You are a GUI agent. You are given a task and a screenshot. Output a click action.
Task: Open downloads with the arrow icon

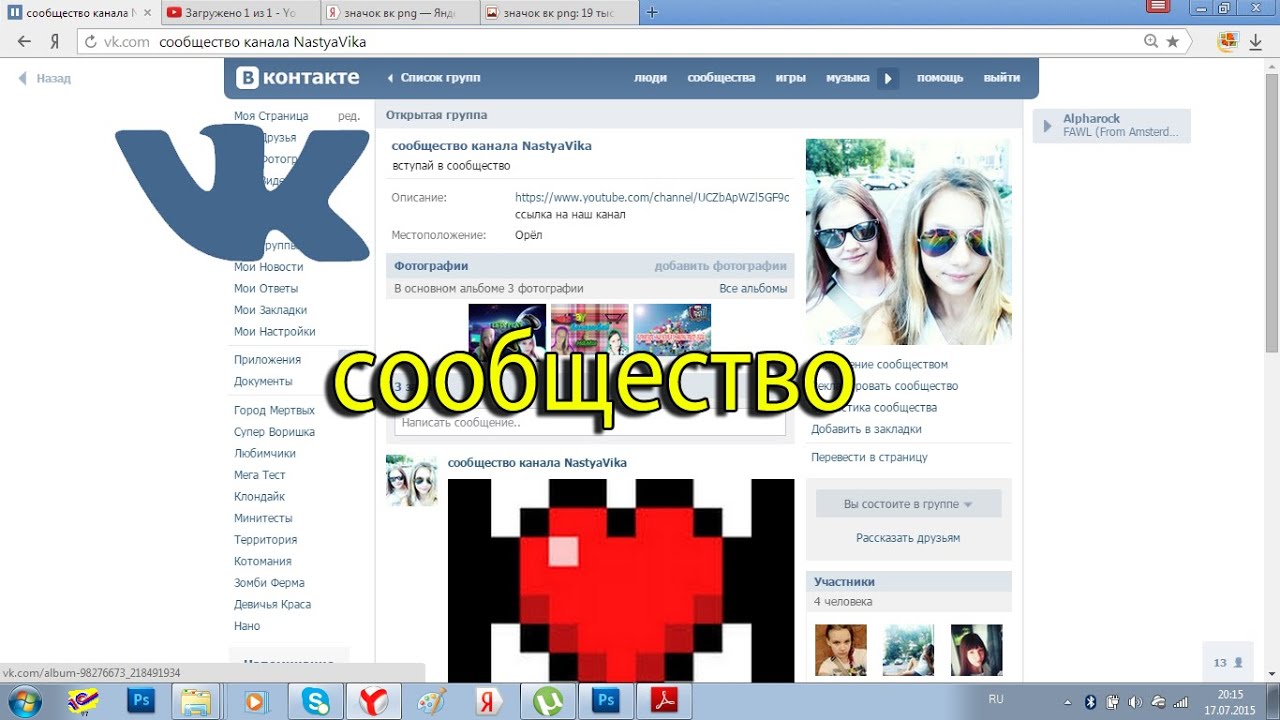click(1255, 42)
